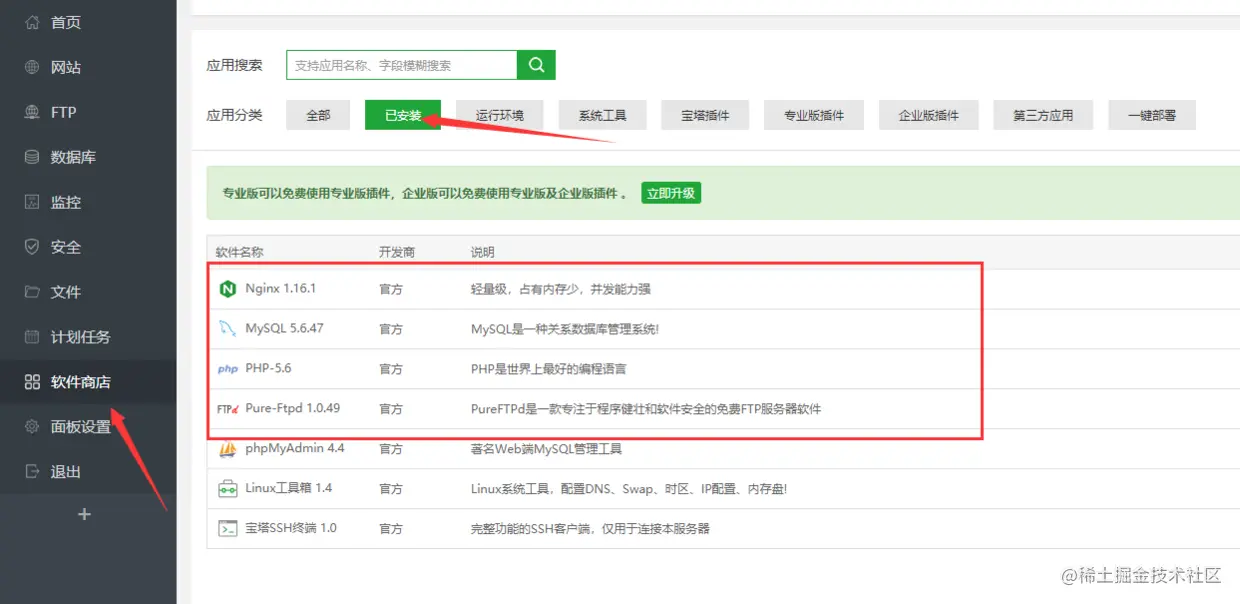Select the 运行环境 category tab
Viewport: 1240px width, 604px height.
tap(499, 115)
